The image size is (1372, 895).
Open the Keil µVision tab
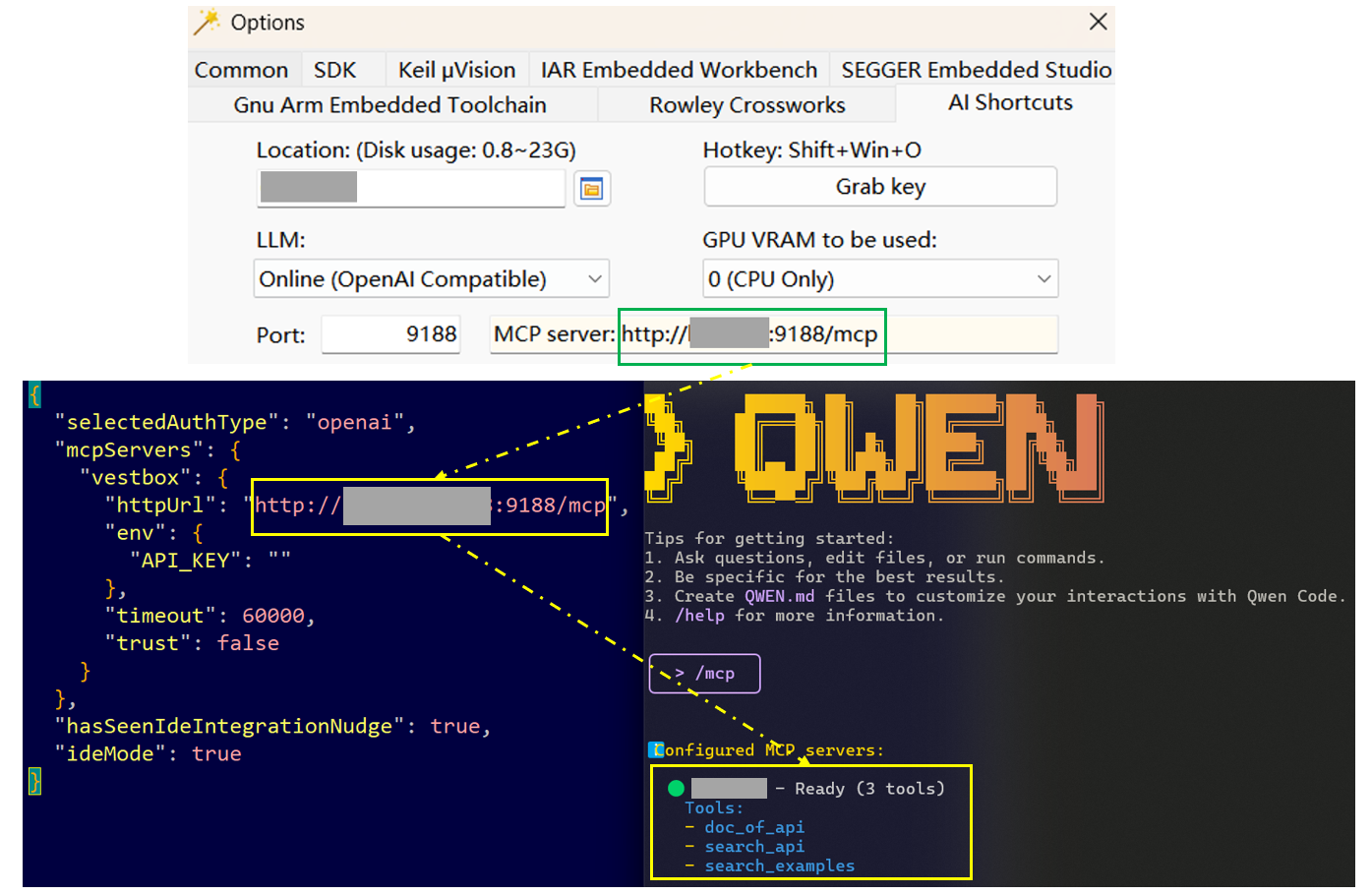[x=456, y=70]
